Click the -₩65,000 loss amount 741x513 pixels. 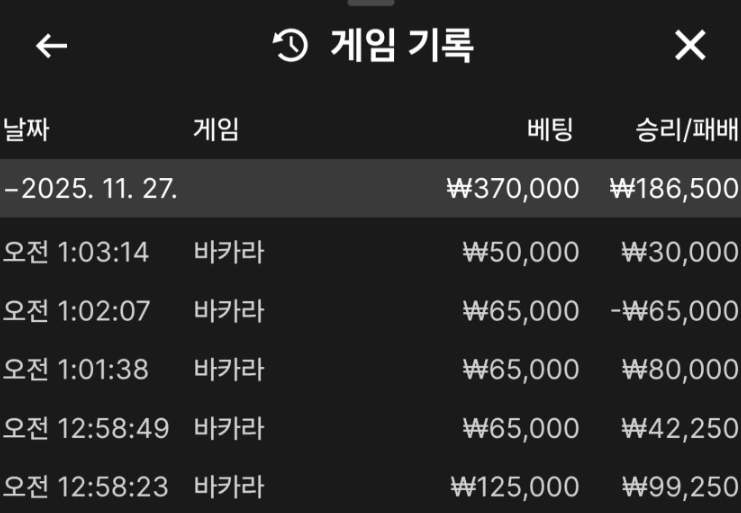click(x=674, y=311)
